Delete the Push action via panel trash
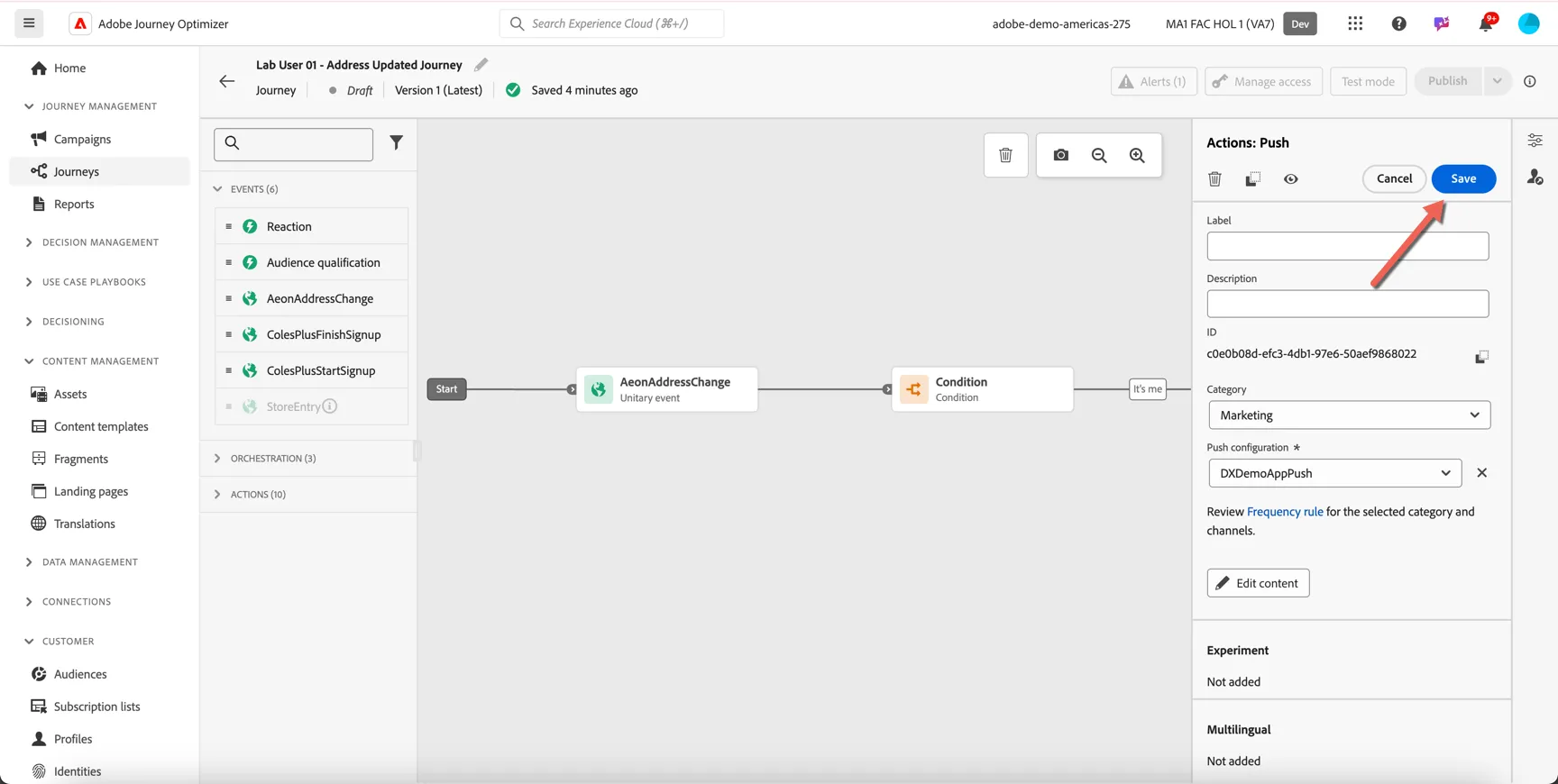1558x784 pixels. [1214, 178]
